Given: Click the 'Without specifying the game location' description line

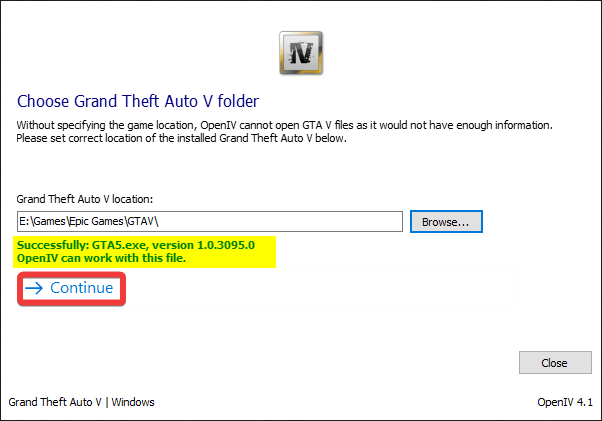Looking at the screenshot, I should pos(284,125).
